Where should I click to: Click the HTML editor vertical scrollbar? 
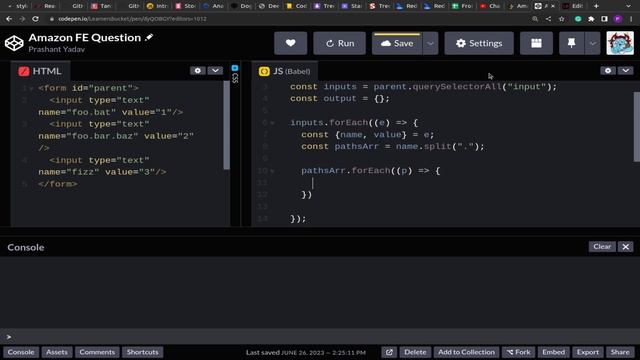(x=227, y=125)
